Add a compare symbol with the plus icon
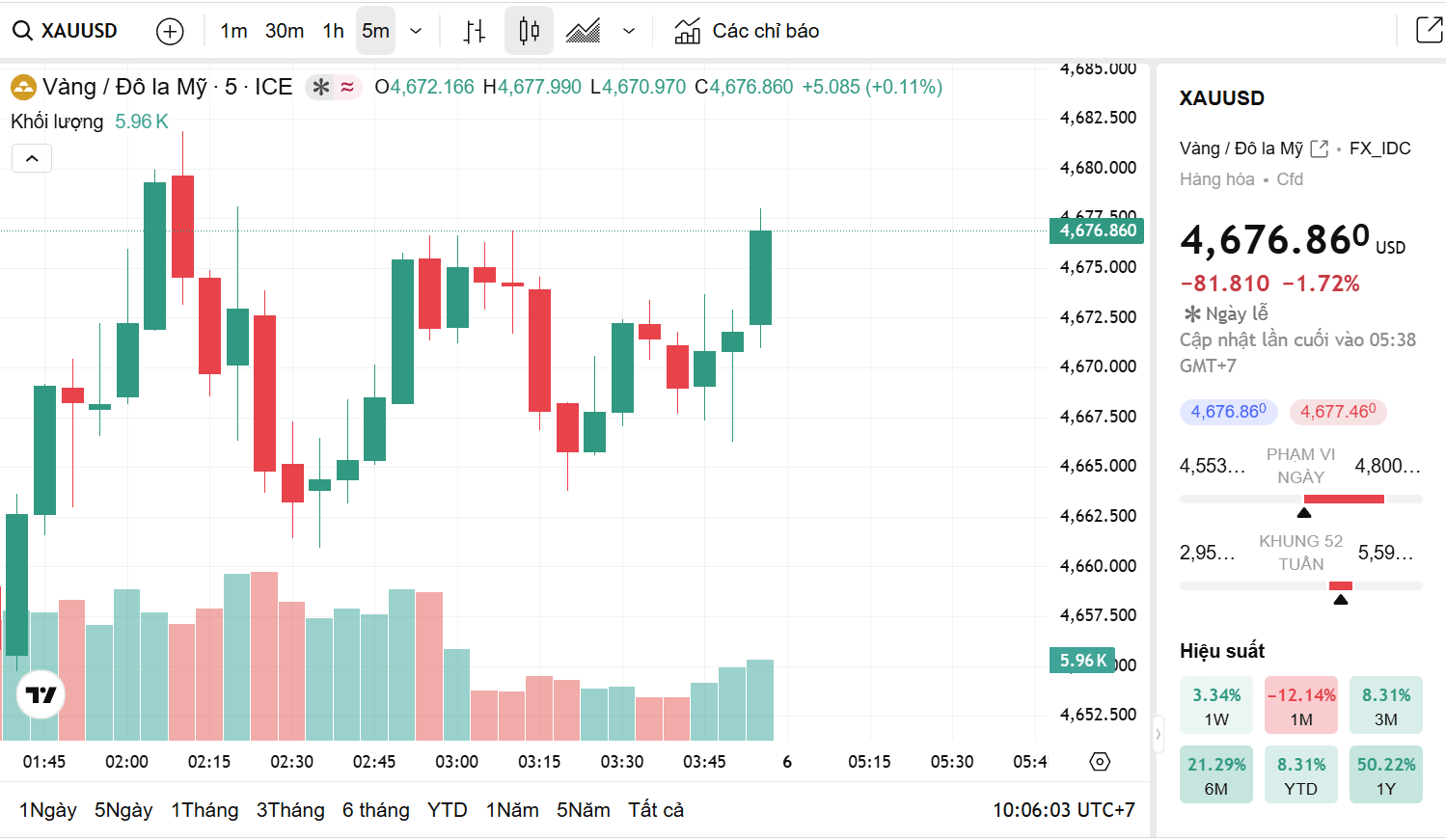 point(170,31)
